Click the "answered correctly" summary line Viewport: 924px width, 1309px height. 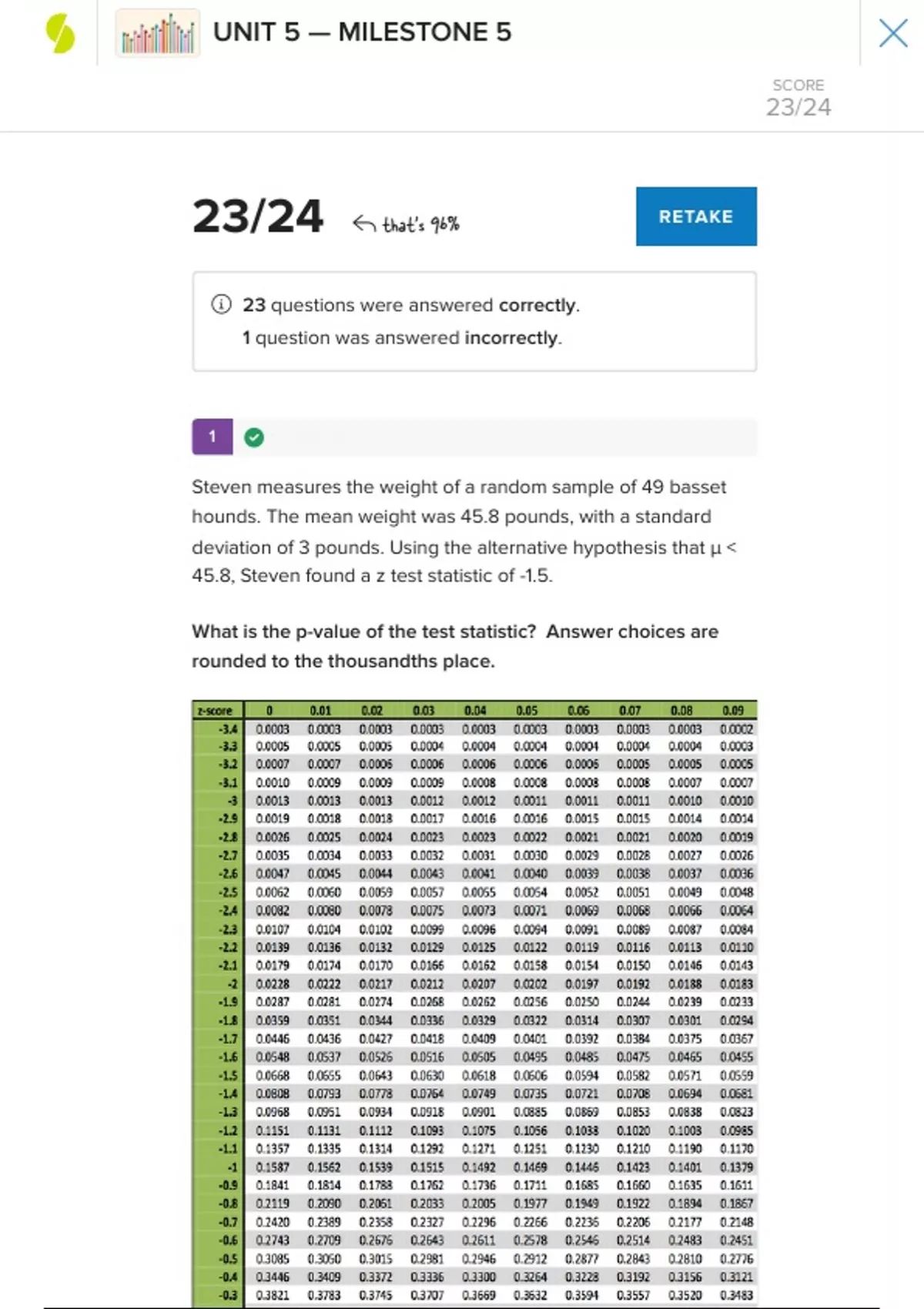click(411, 305)
